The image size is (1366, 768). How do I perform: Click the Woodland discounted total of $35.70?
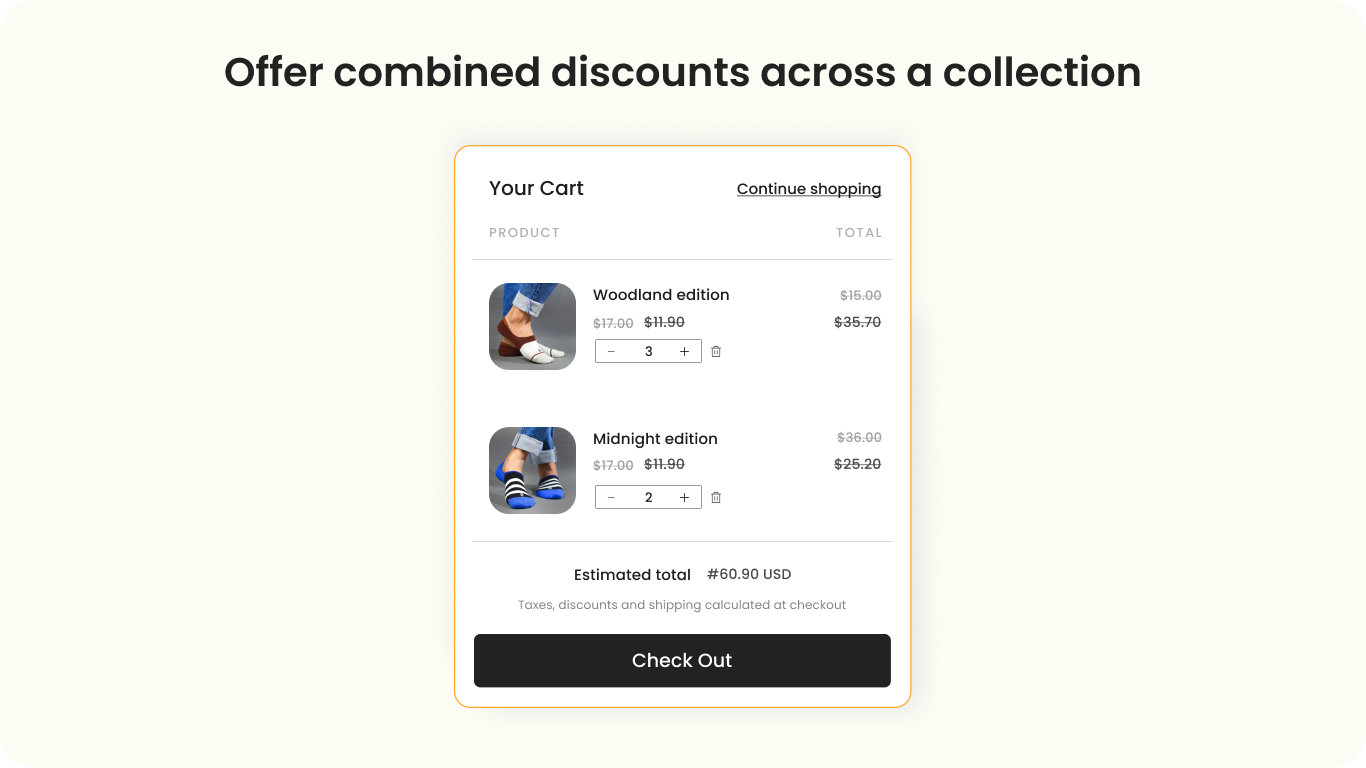click(x=857, y=322)
